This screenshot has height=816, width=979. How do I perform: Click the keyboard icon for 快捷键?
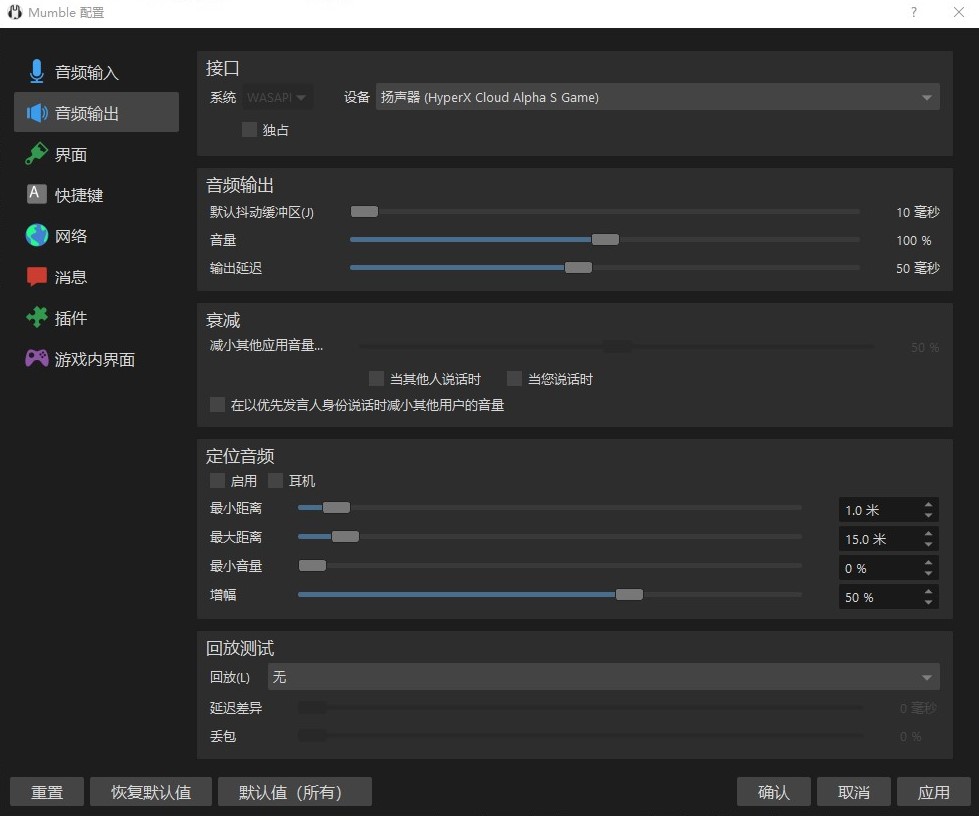[37, 195]
